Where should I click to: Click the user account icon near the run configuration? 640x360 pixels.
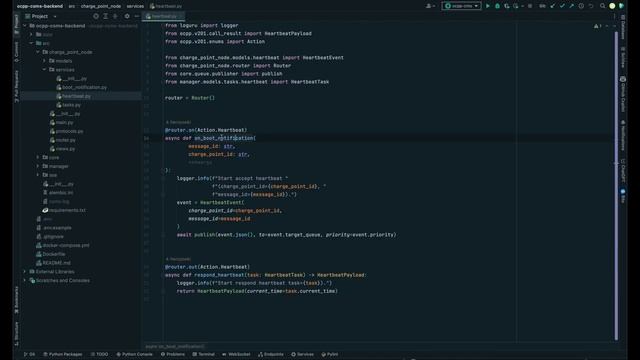(x=429, y=6)
